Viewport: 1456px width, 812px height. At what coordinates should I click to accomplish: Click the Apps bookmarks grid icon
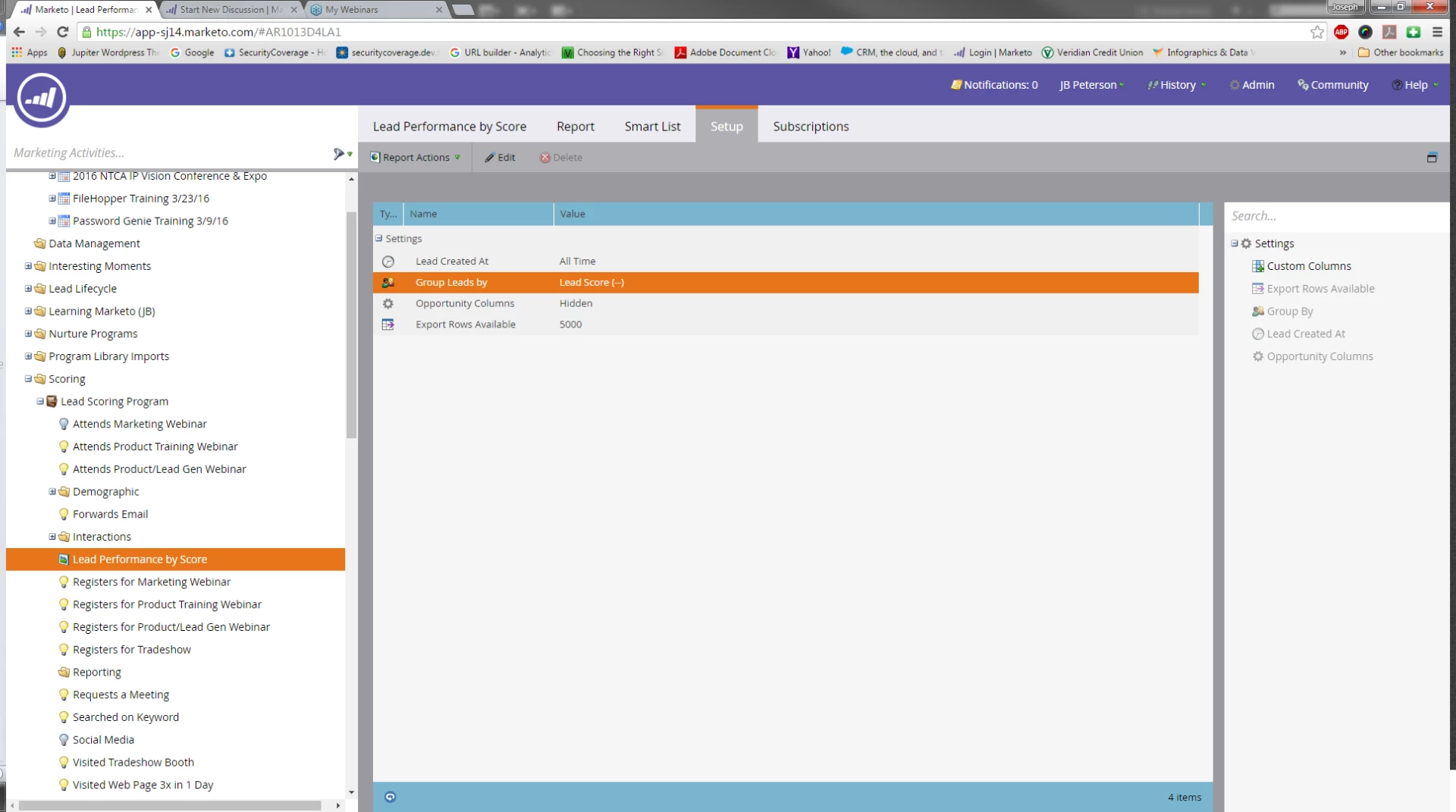[17, 52]
